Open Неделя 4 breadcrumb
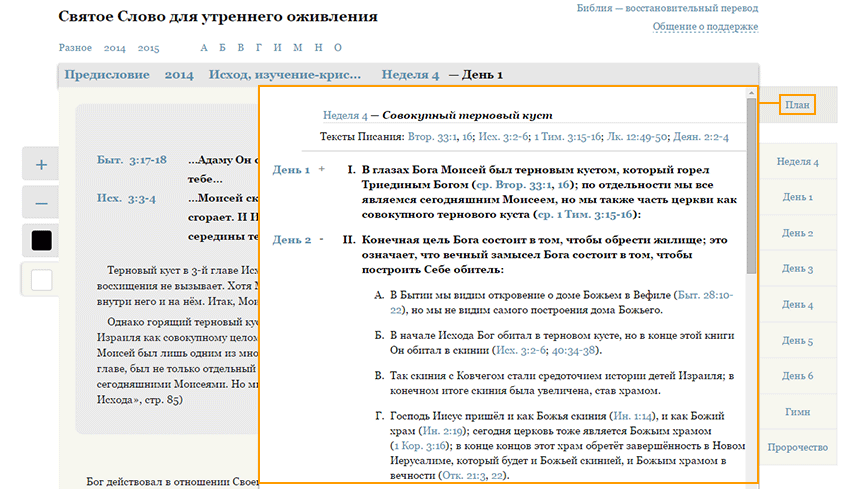Image resolution: width=865 pixels, height=489 pixels. (410, 75)
